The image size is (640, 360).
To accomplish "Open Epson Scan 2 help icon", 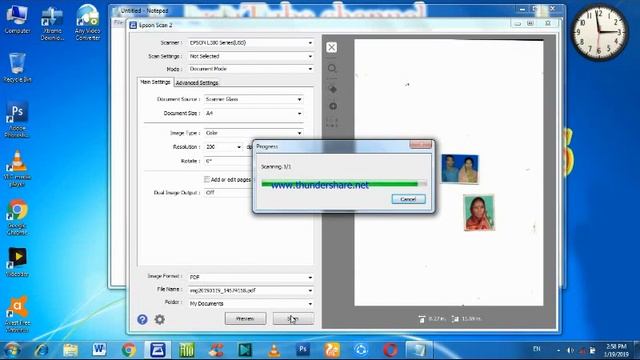I will pos(142,319).
